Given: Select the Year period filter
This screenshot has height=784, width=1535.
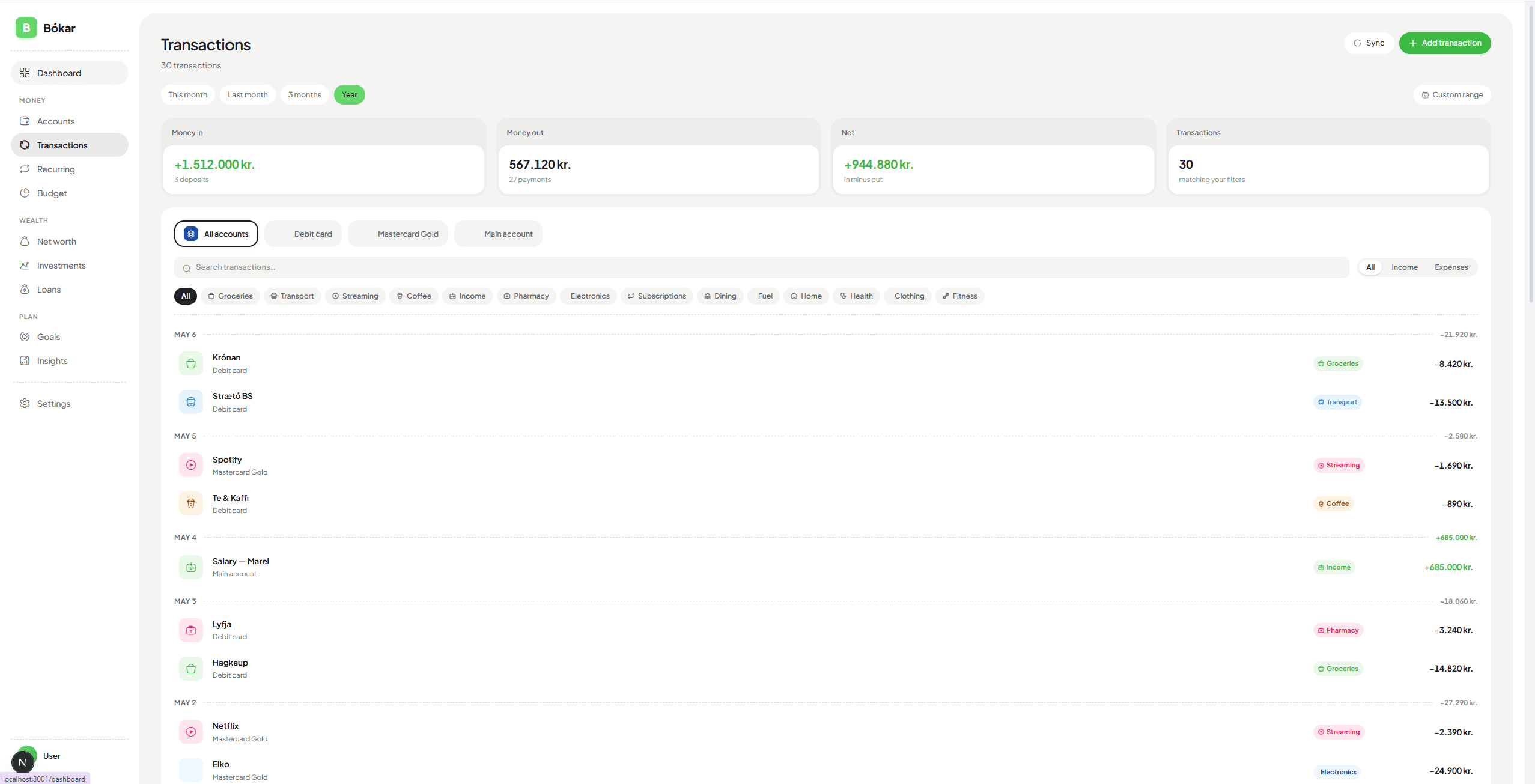Looking at the screenshot, I should point(350,94).
